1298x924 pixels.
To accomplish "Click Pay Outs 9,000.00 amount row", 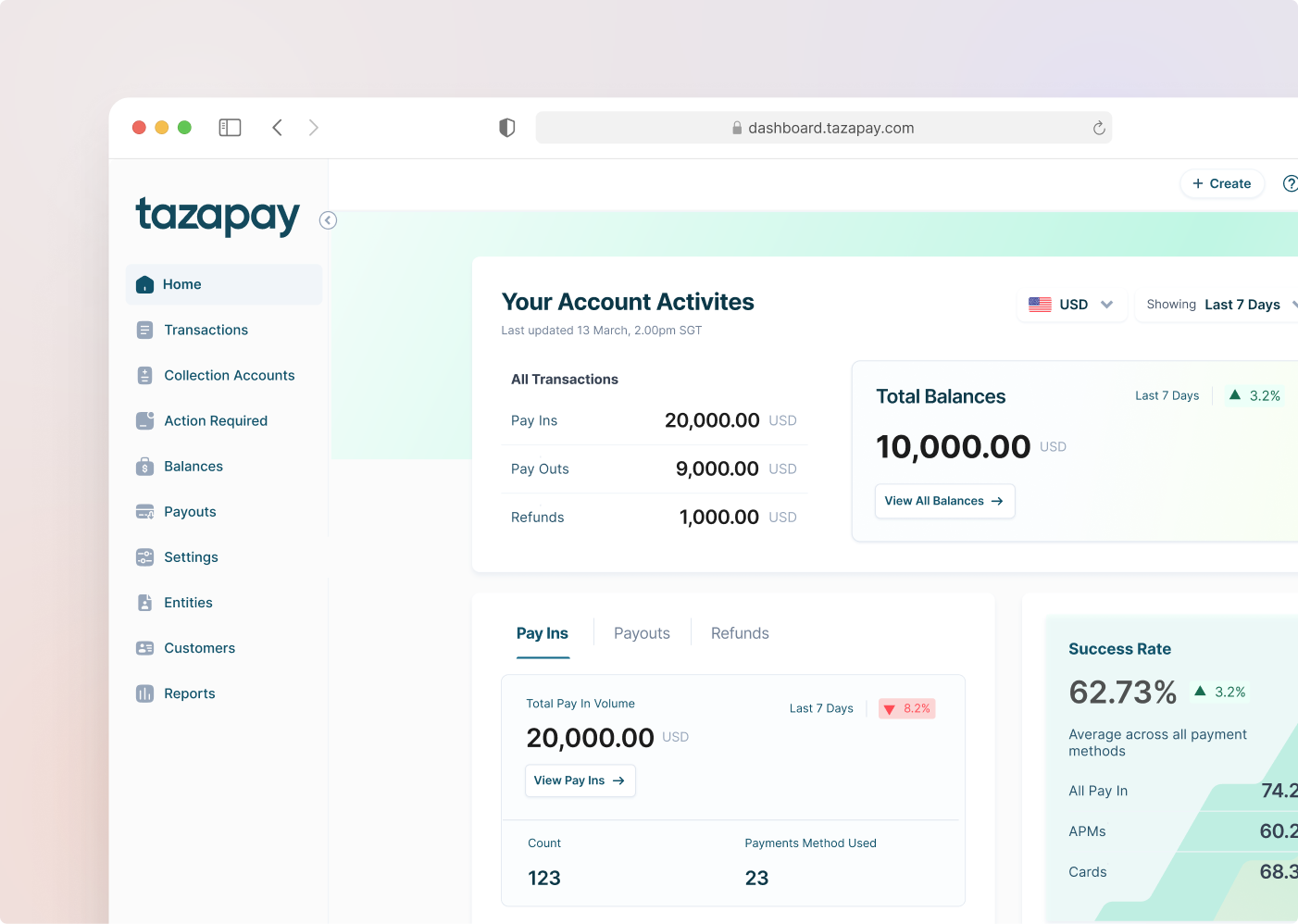I will tap(654, 468).
